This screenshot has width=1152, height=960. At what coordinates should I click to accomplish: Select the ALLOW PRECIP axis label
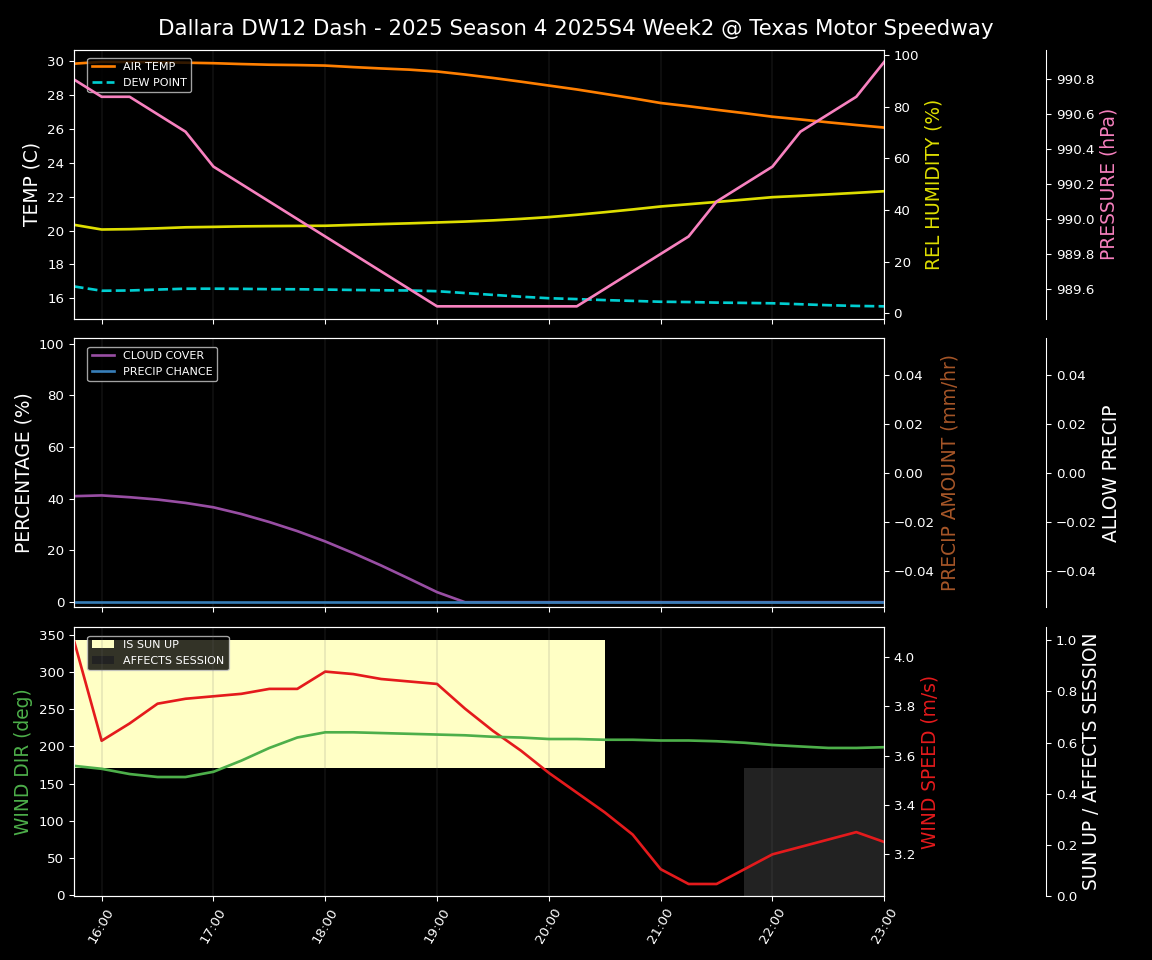coord(1110,472)
